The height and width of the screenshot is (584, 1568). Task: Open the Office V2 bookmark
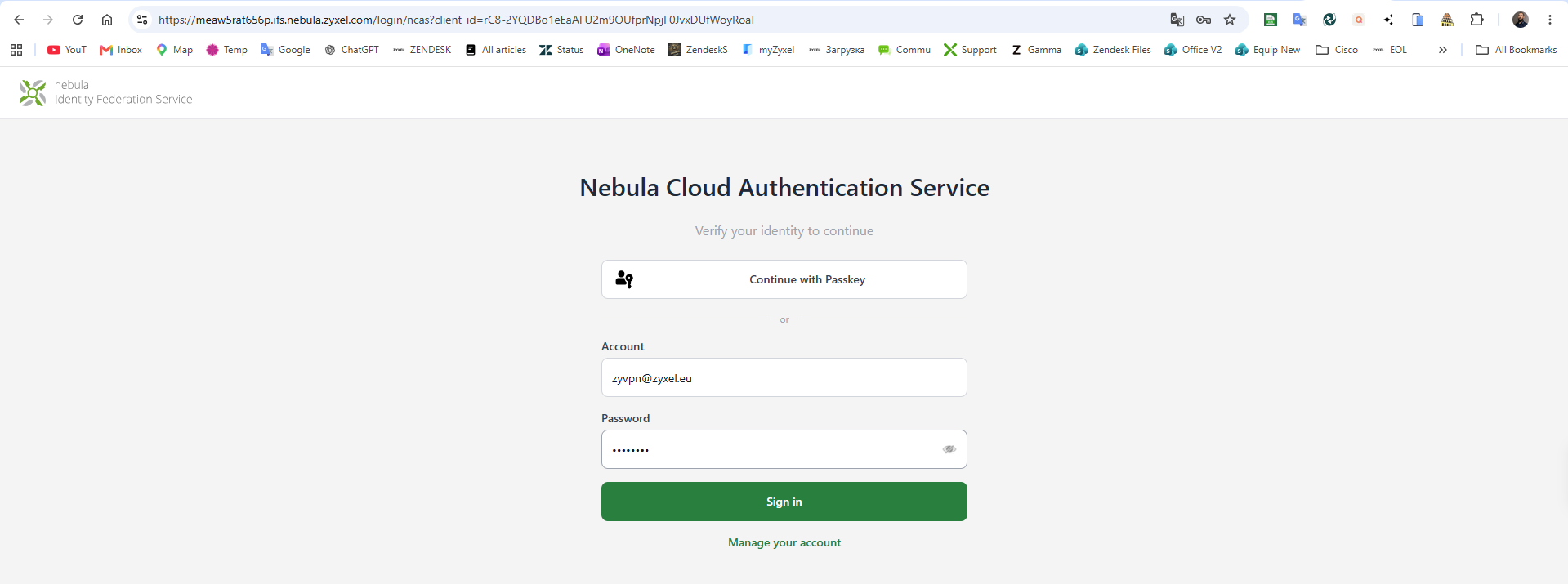coord(1194,50)
